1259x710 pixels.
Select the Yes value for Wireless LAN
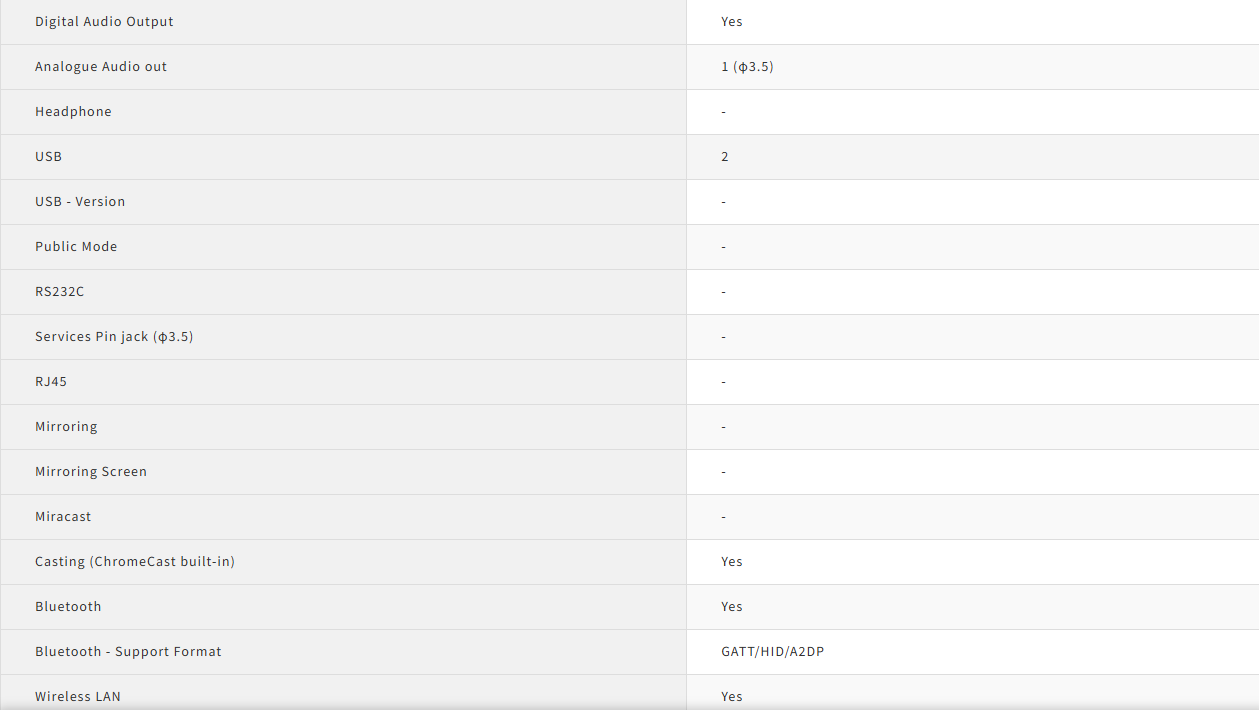(732, 696)
